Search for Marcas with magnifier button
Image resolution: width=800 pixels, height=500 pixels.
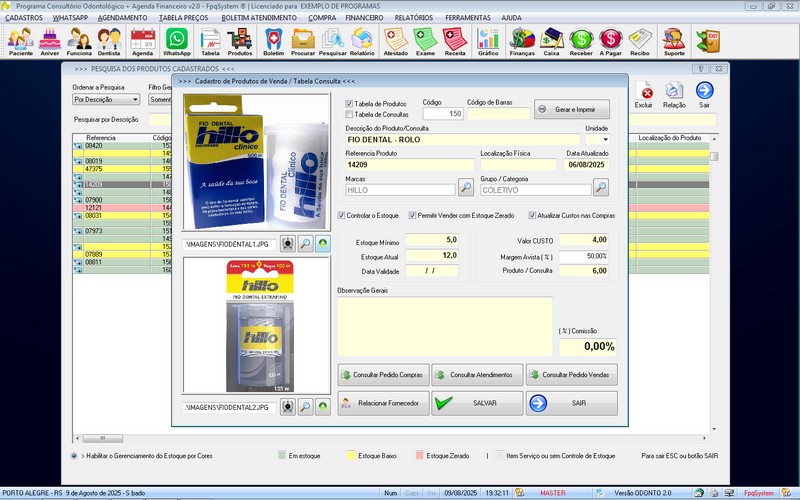(x=465, y=187)
